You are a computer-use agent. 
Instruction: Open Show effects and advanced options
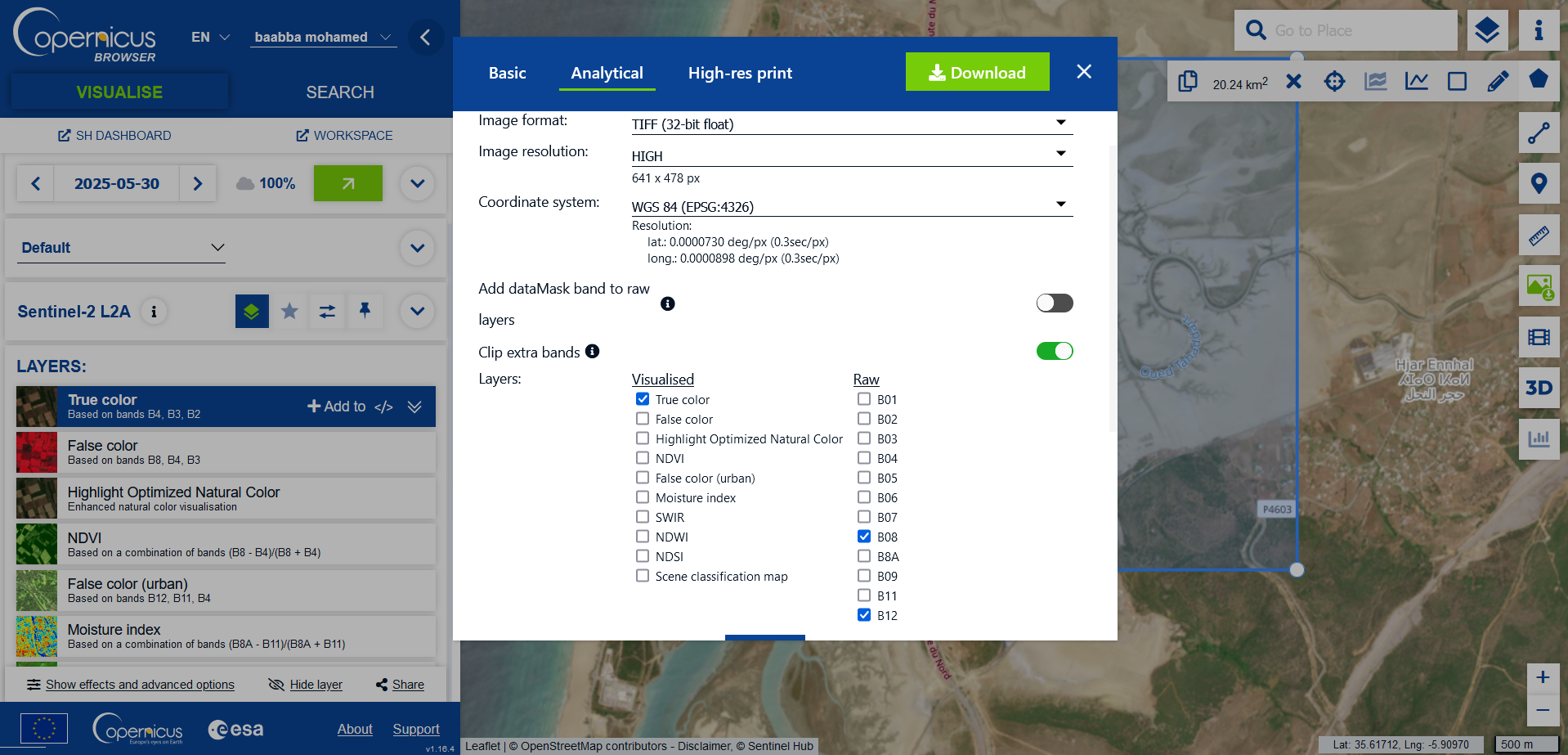click(140, 685)
